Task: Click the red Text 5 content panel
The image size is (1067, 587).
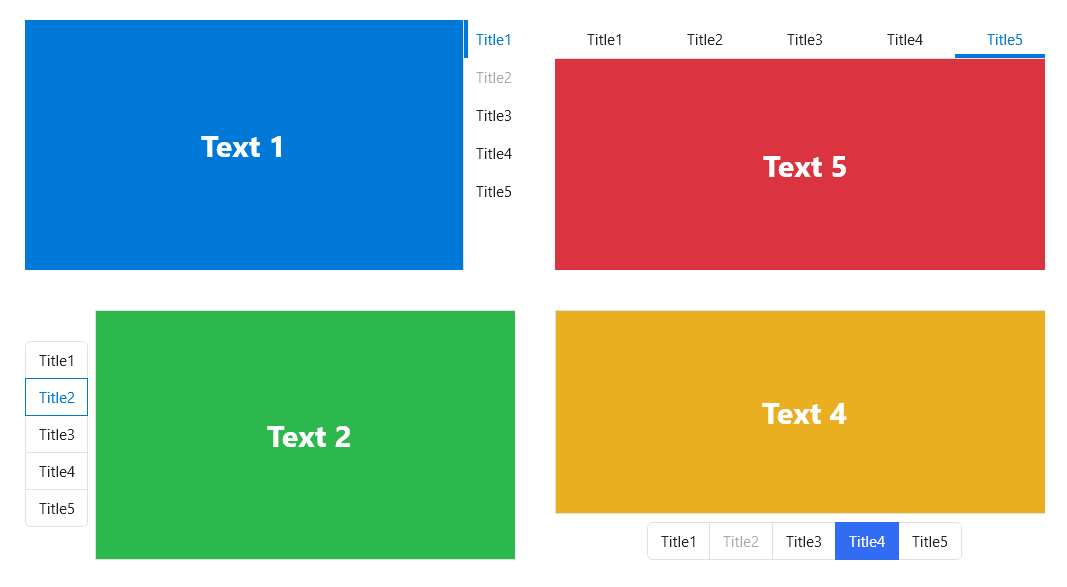Action: (800, 165)
